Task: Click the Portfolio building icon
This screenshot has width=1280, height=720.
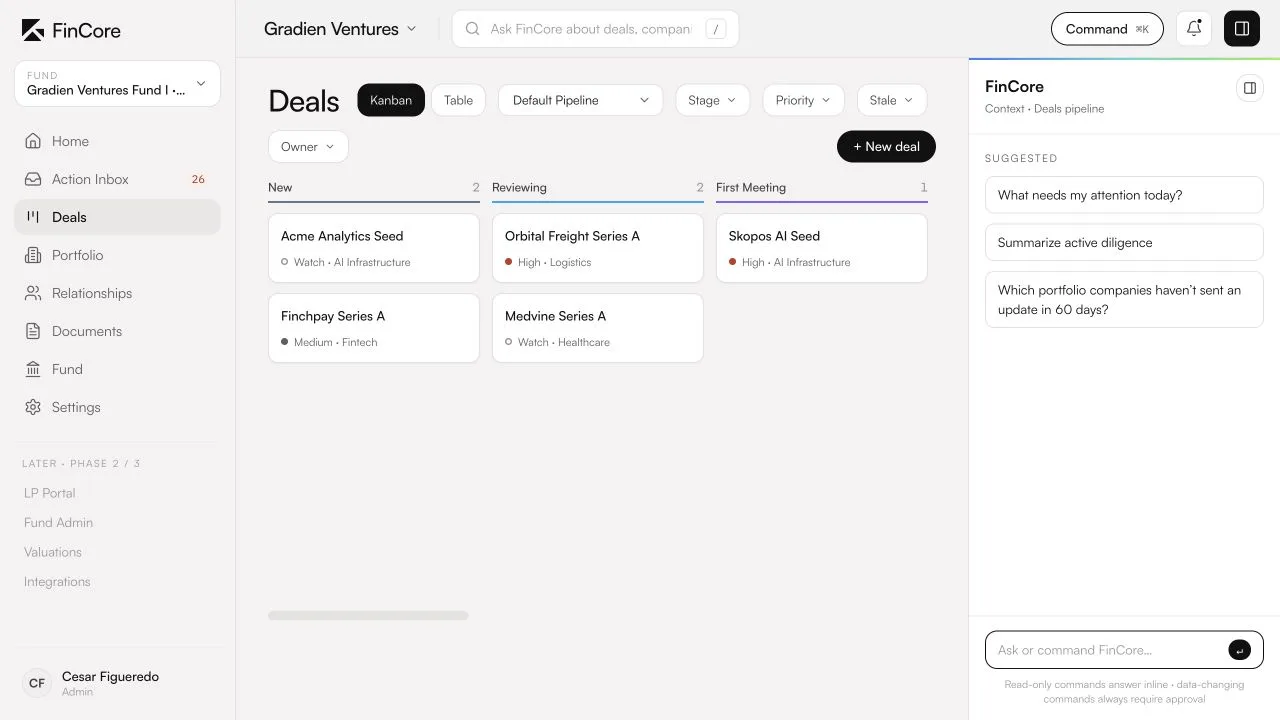Action: coord(33,255)
